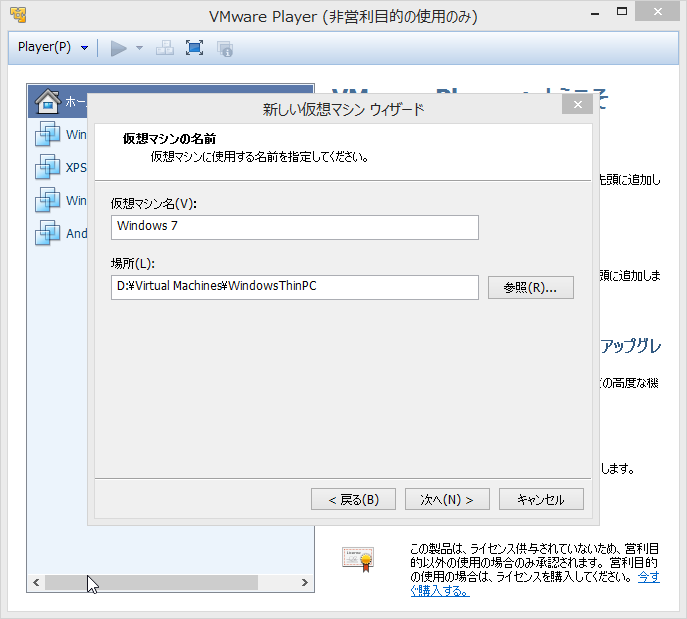Click the < 戻る(B) back button
The width and height of the screenshot is (687, 619).
pyautogui.click(x=353, y=499)
